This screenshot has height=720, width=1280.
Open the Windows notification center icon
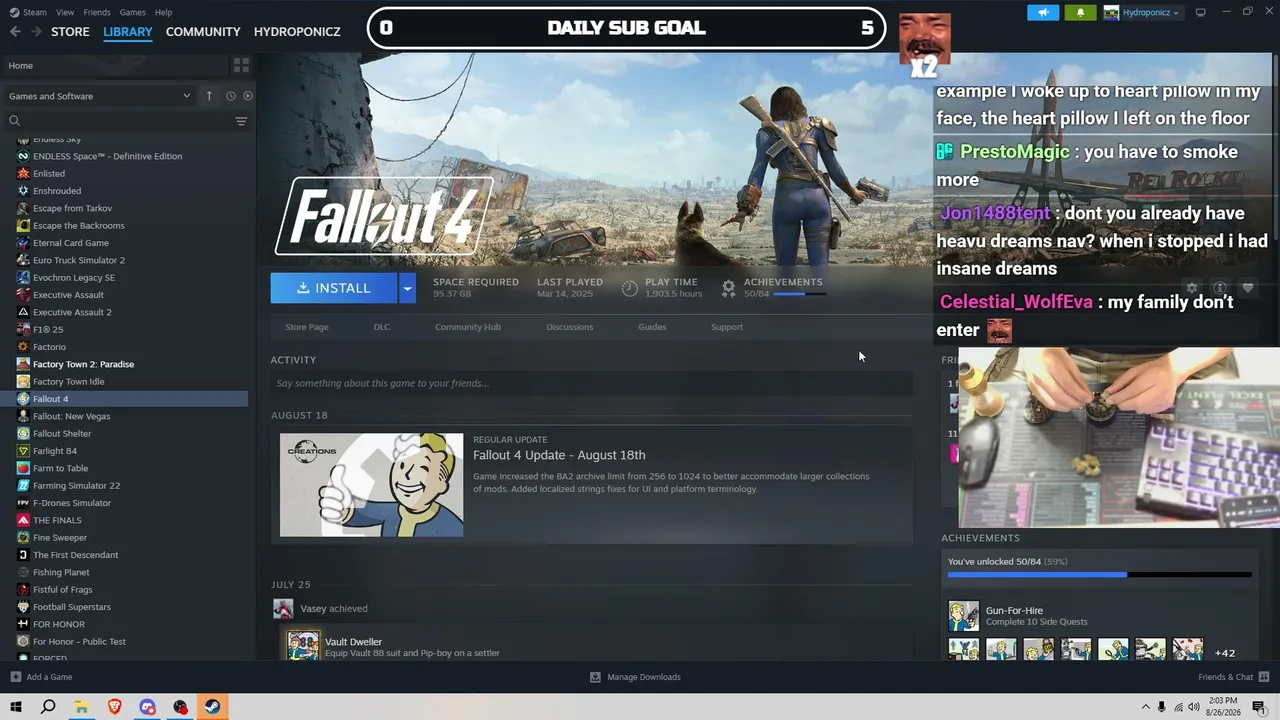tap(1259, 707)
